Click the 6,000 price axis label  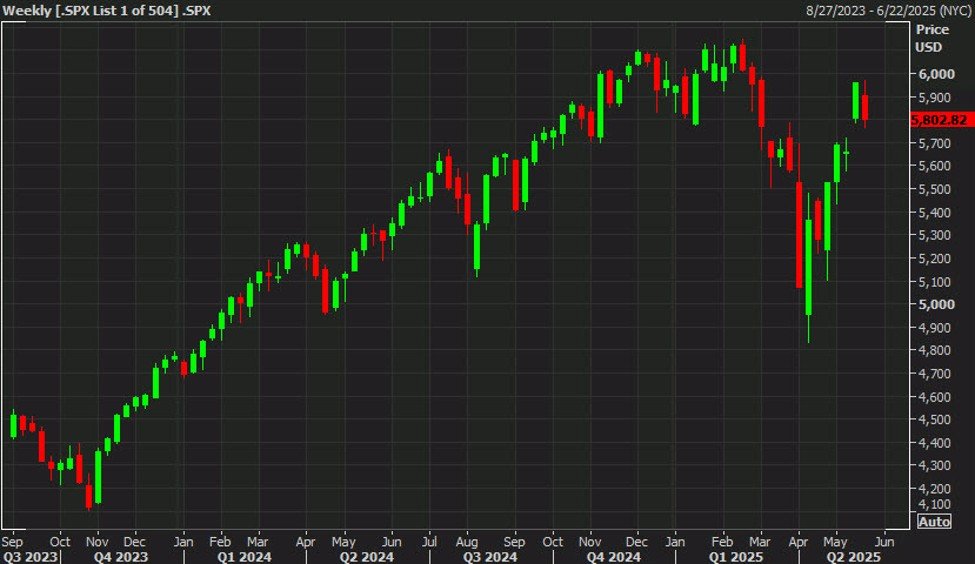(x=937, y=74)
